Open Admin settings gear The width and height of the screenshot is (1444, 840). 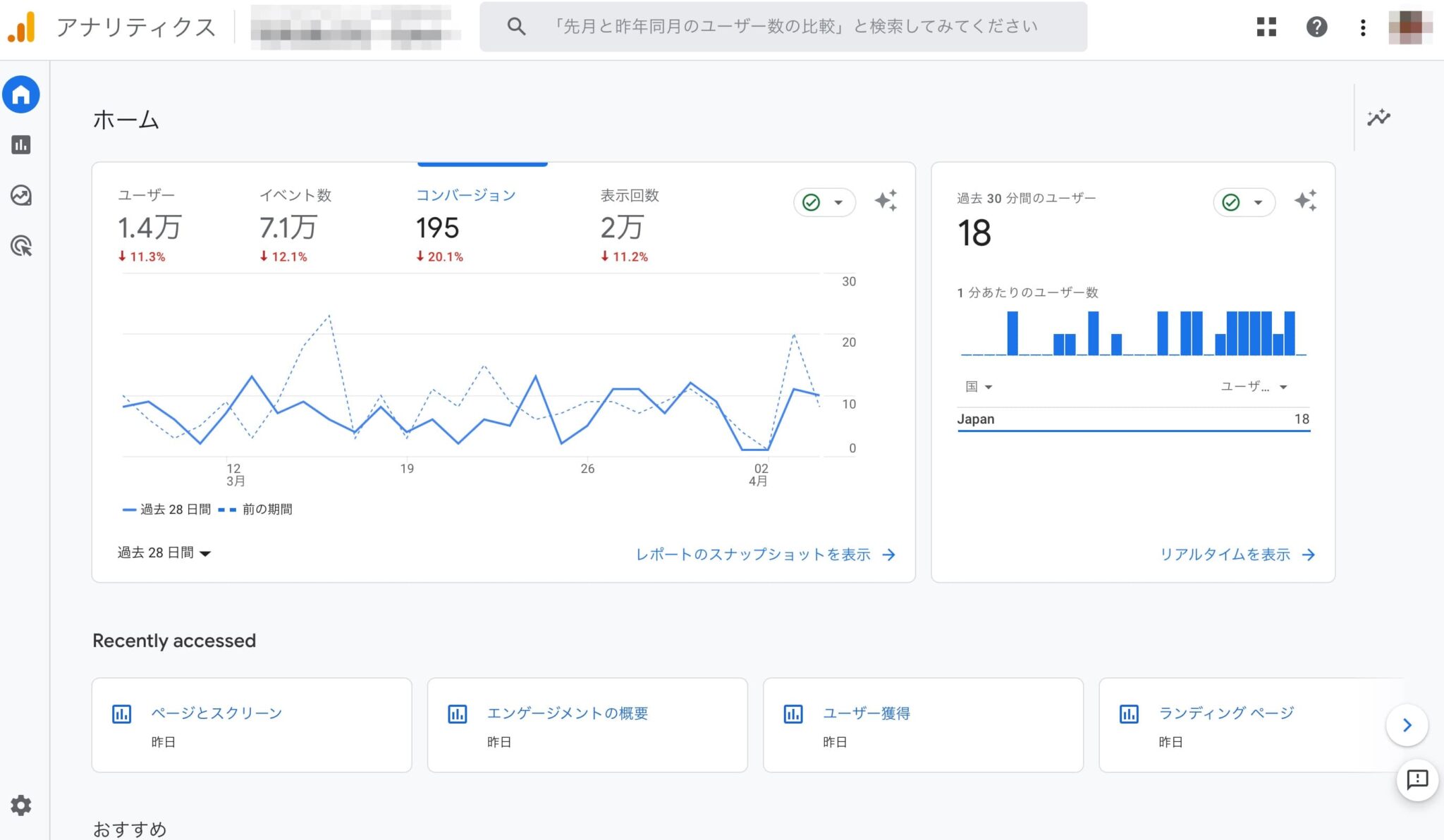click(21, 805)
